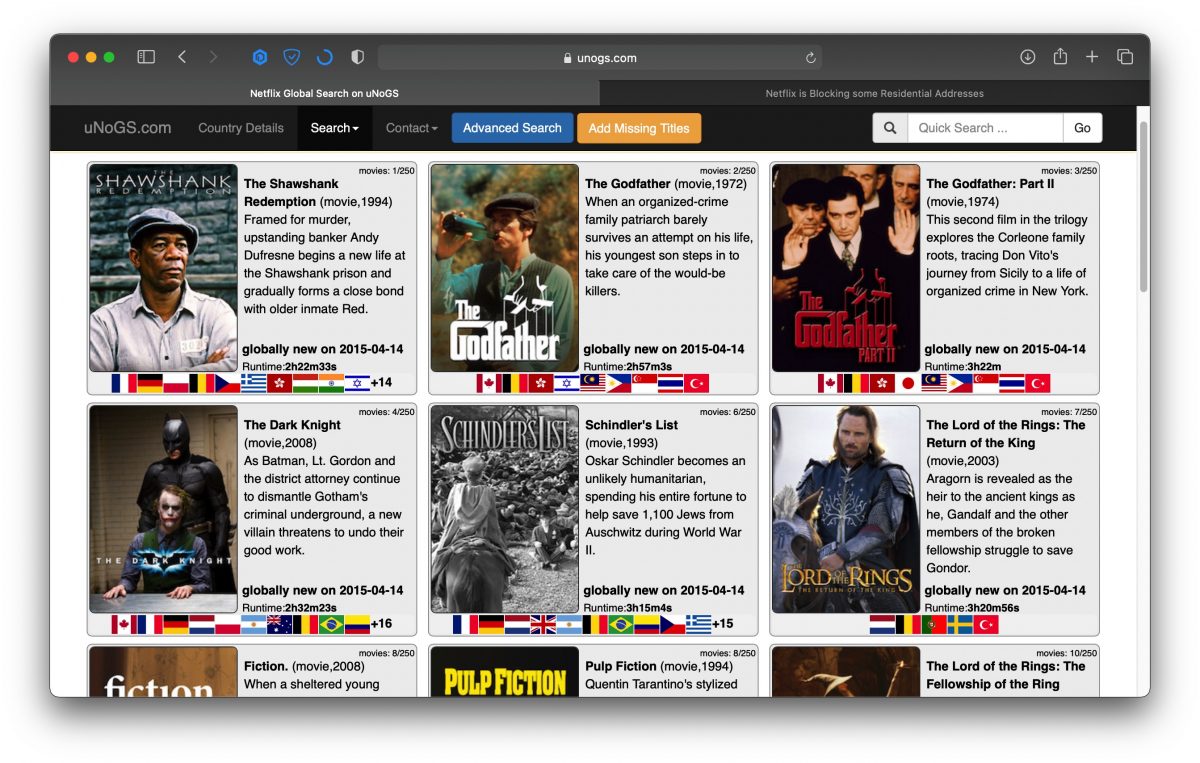Click Portugal flag under Return of the King
The image size is (1200, 763).
[934, 624]
